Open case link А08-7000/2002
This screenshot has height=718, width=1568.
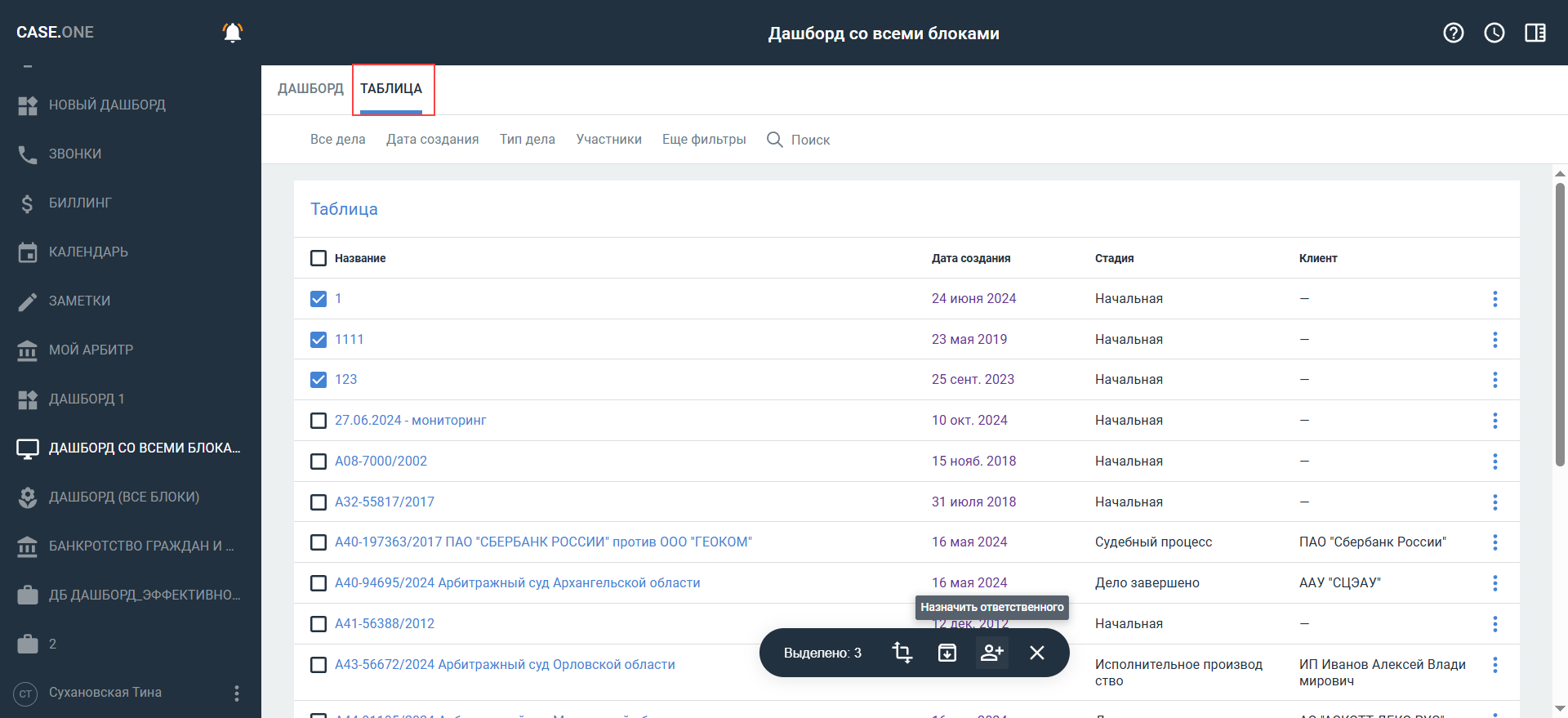point(381,462)
